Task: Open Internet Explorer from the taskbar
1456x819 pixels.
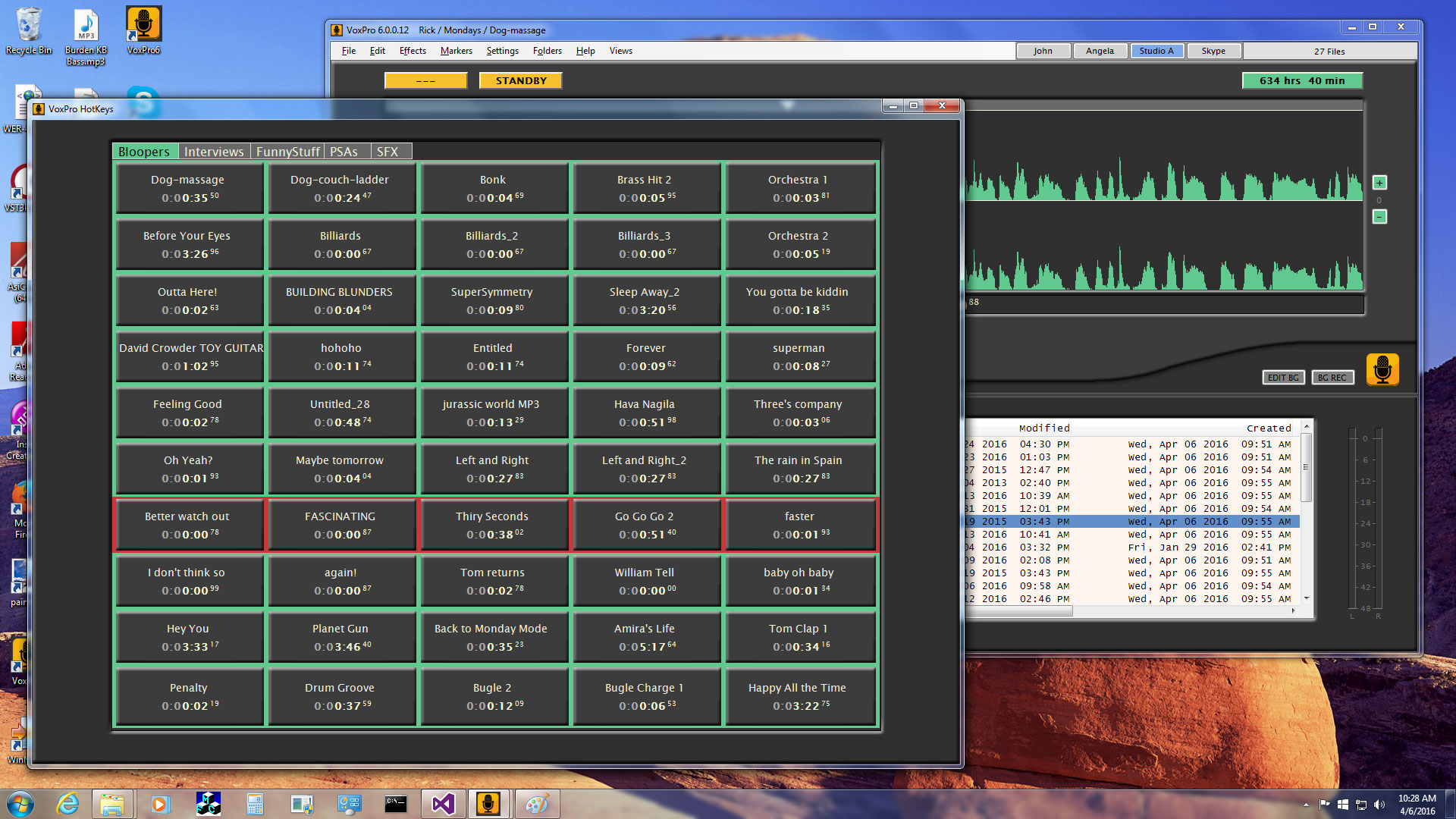Action: tap(67, 804)
